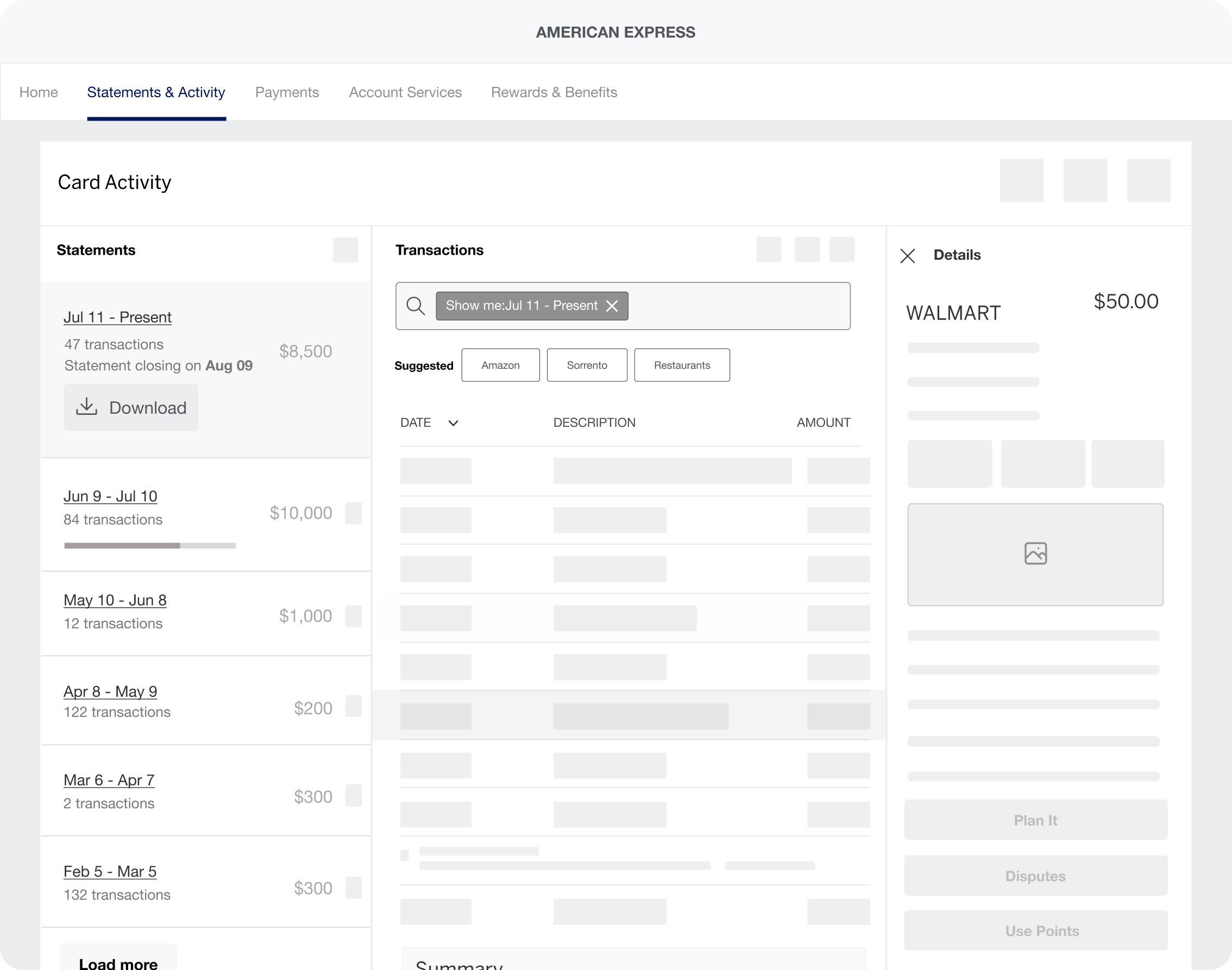Click the search magnifier icon in Transactions
Image resolution: width=1232 pixels, height=970 pixels.
pos(415,306)
